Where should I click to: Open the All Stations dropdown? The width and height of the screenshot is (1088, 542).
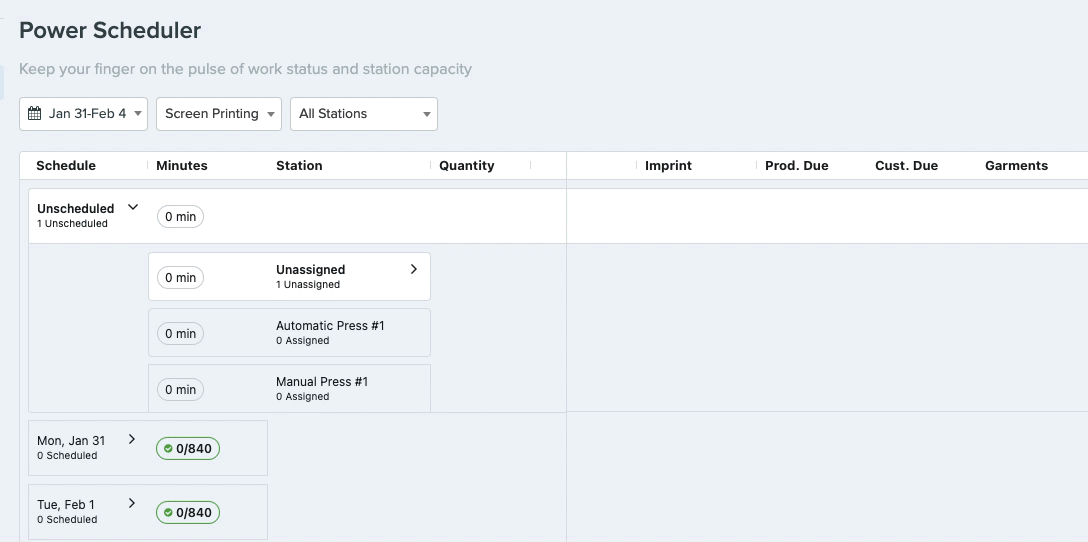click(364, 114)
